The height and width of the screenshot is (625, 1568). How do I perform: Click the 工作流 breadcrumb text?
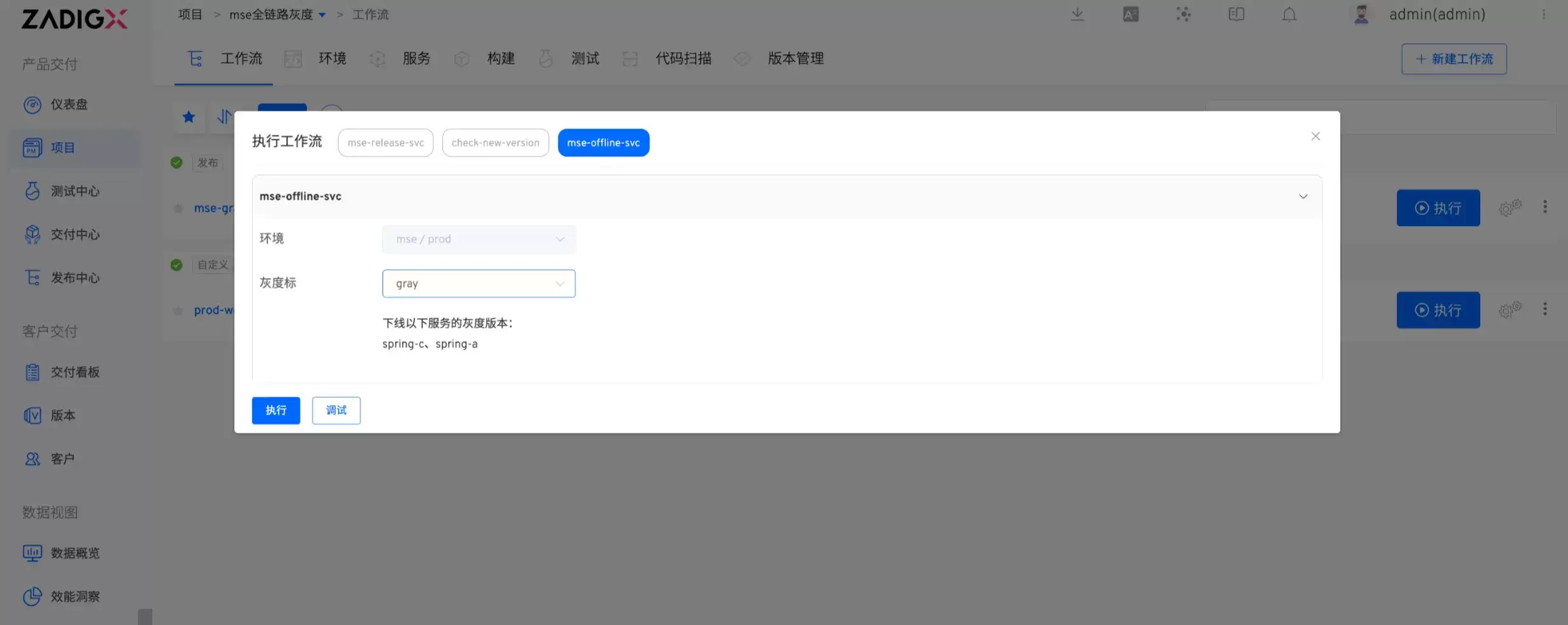(370, 15)
